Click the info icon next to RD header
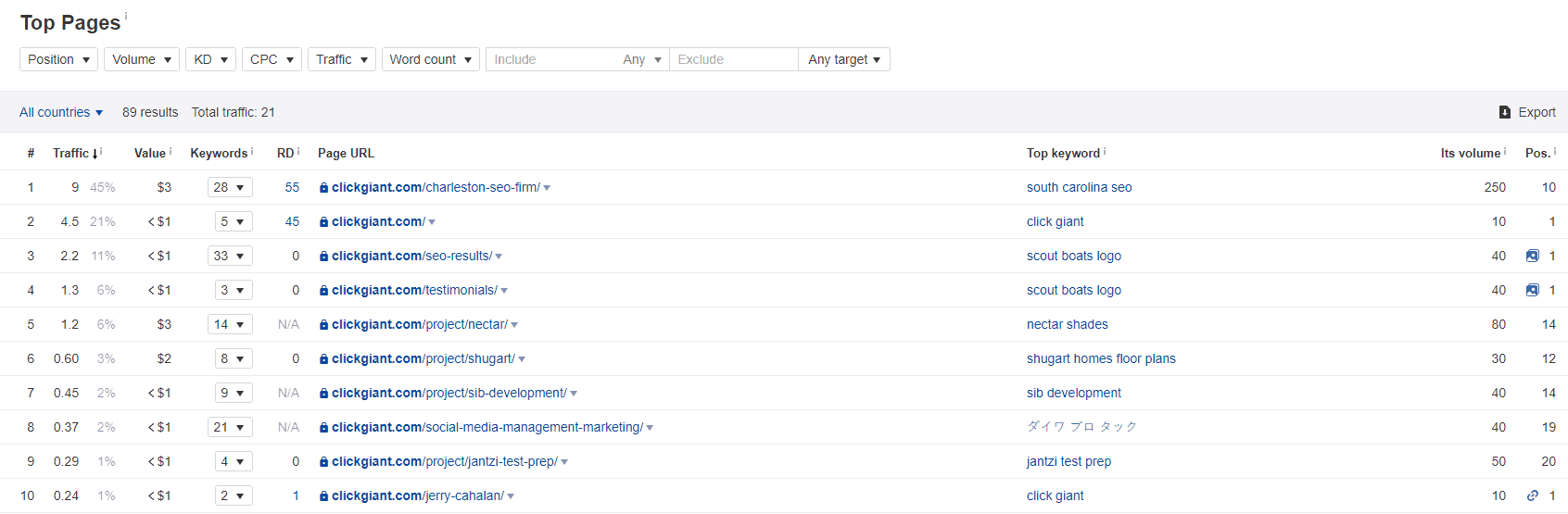The width and height of the screenshot is (1568, 514). coord(298,151)
